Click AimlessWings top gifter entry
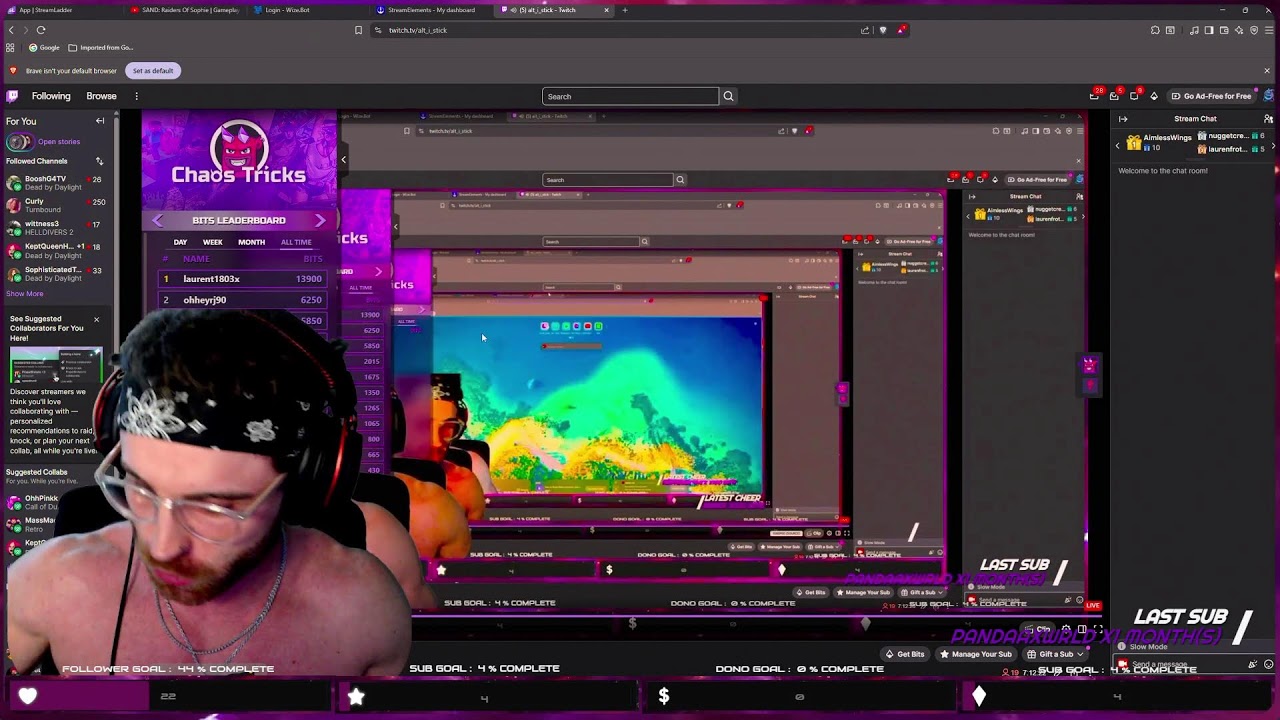 (1160, 143)
